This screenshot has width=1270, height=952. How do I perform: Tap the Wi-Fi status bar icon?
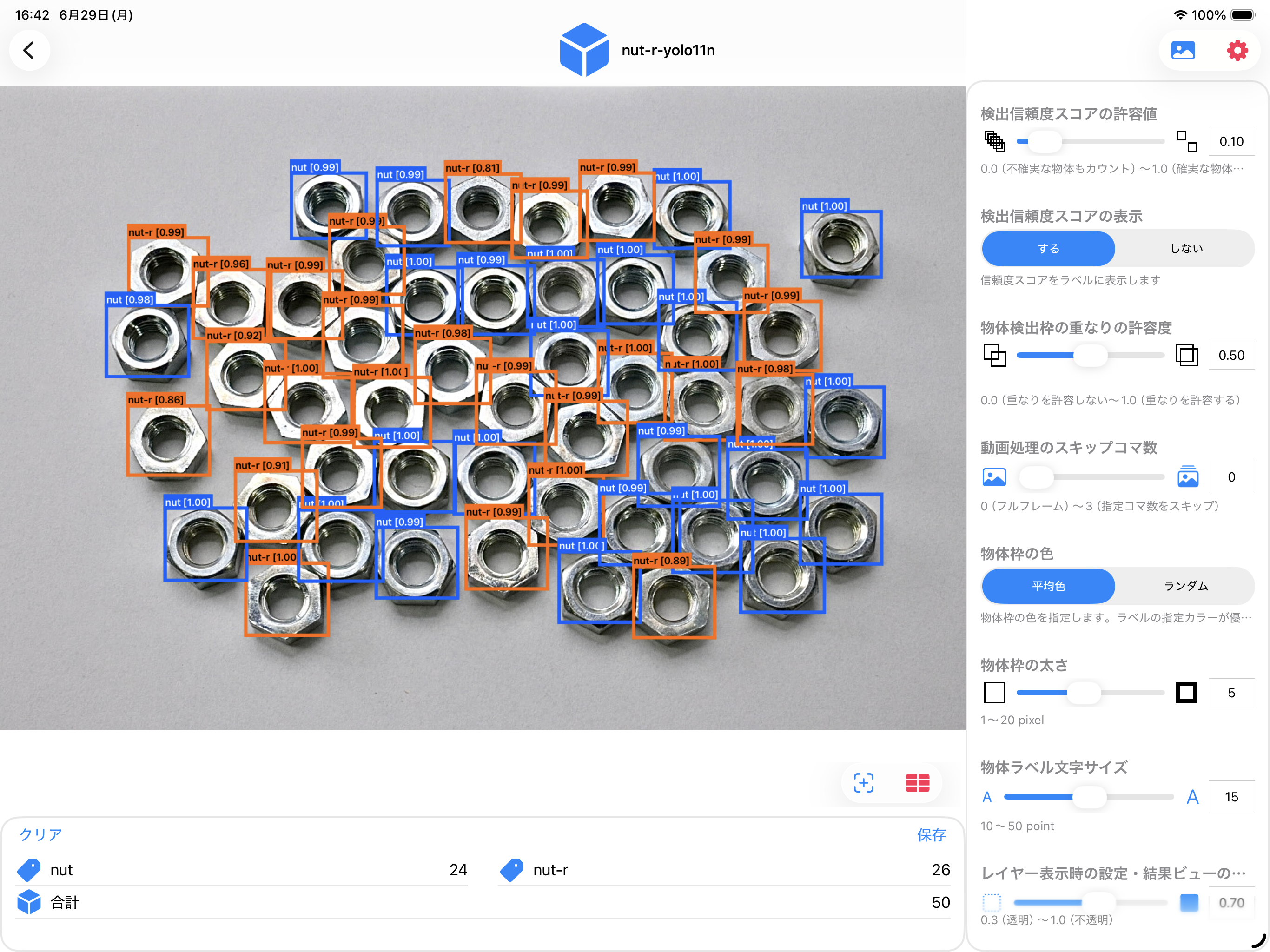(x=1180, y=15)
